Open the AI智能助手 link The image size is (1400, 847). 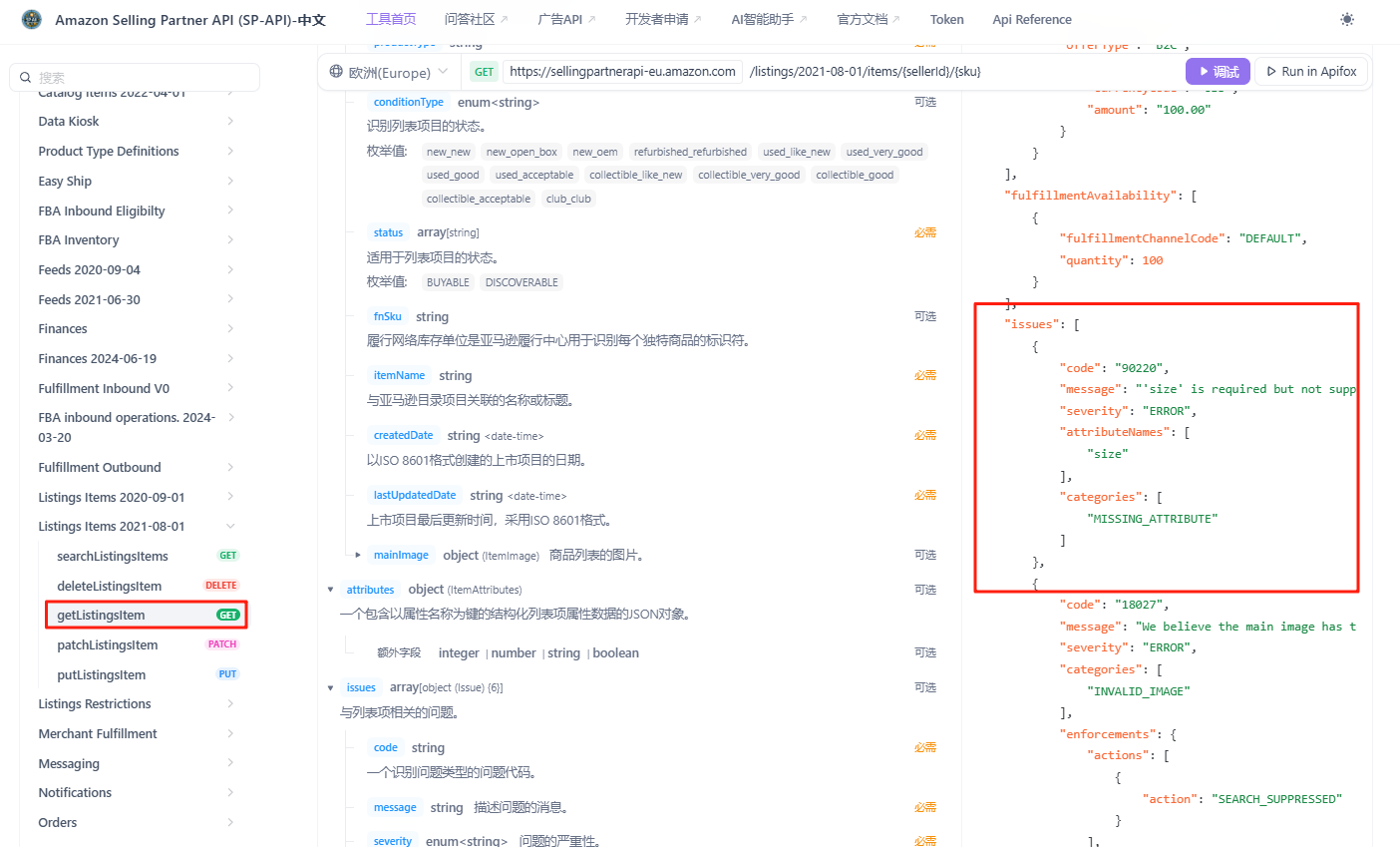[769, 19]
